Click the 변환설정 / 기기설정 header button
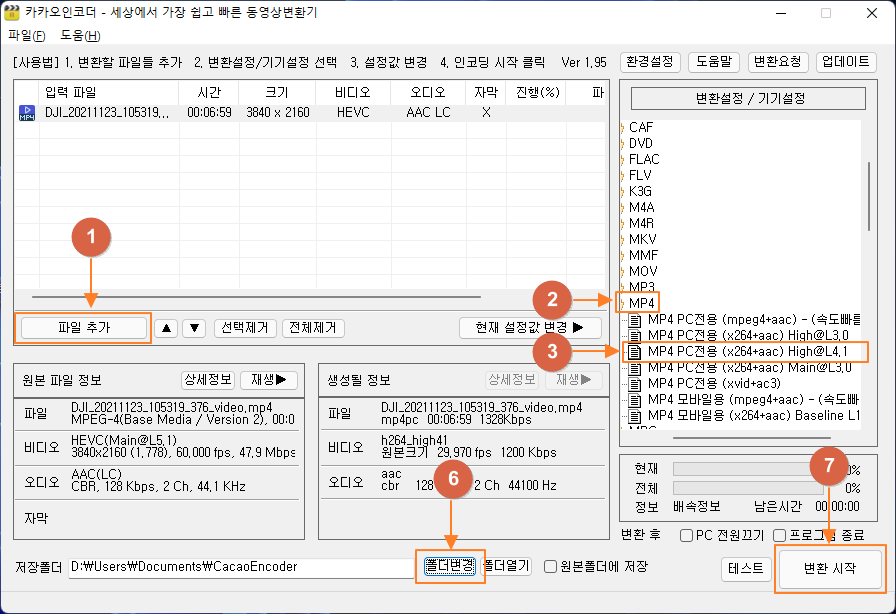 pyautogui.click(x=748, y=98)
